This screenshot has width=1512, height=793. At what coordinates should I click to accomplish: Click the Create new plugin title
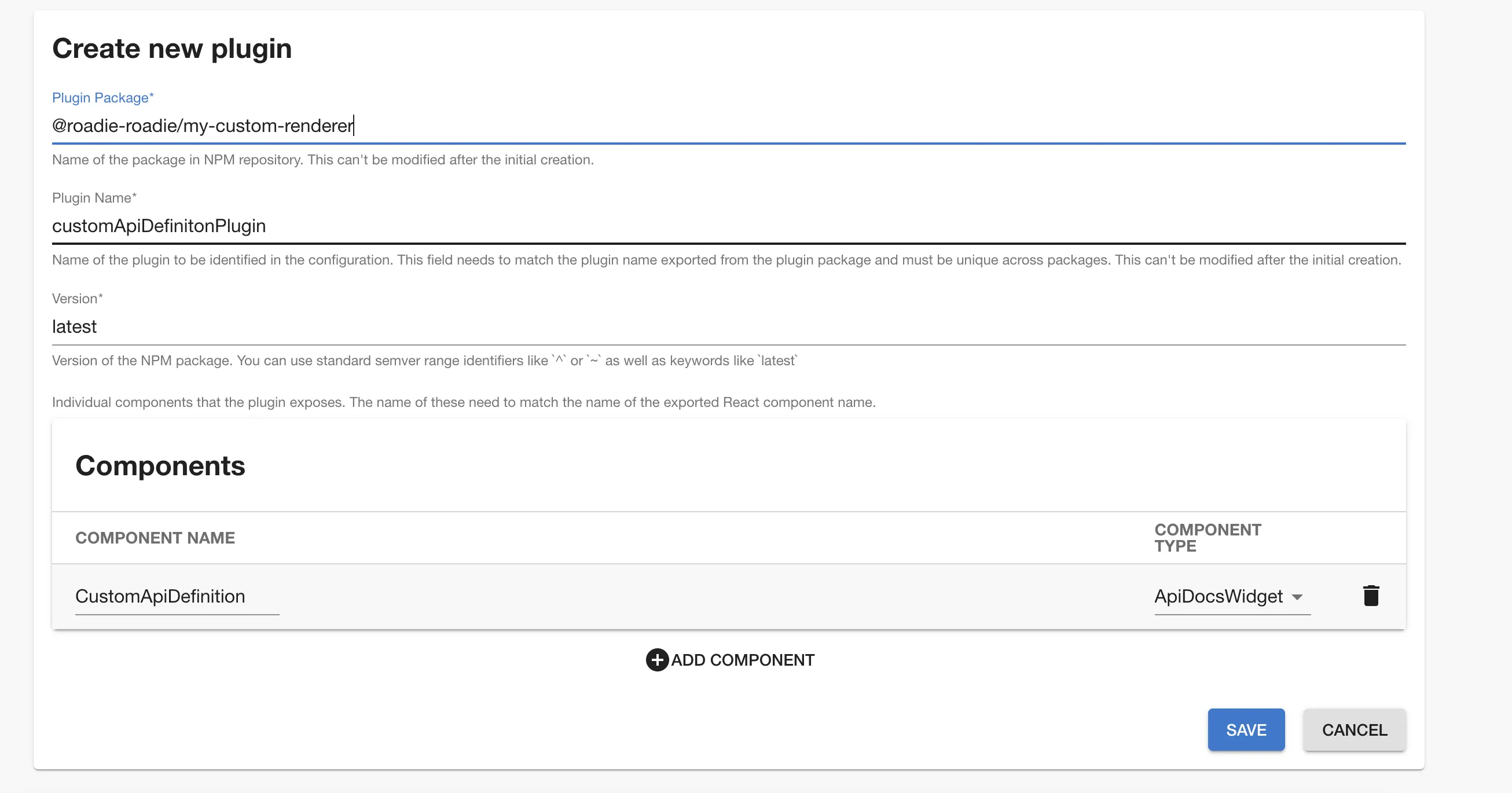[x=172, y=48]
